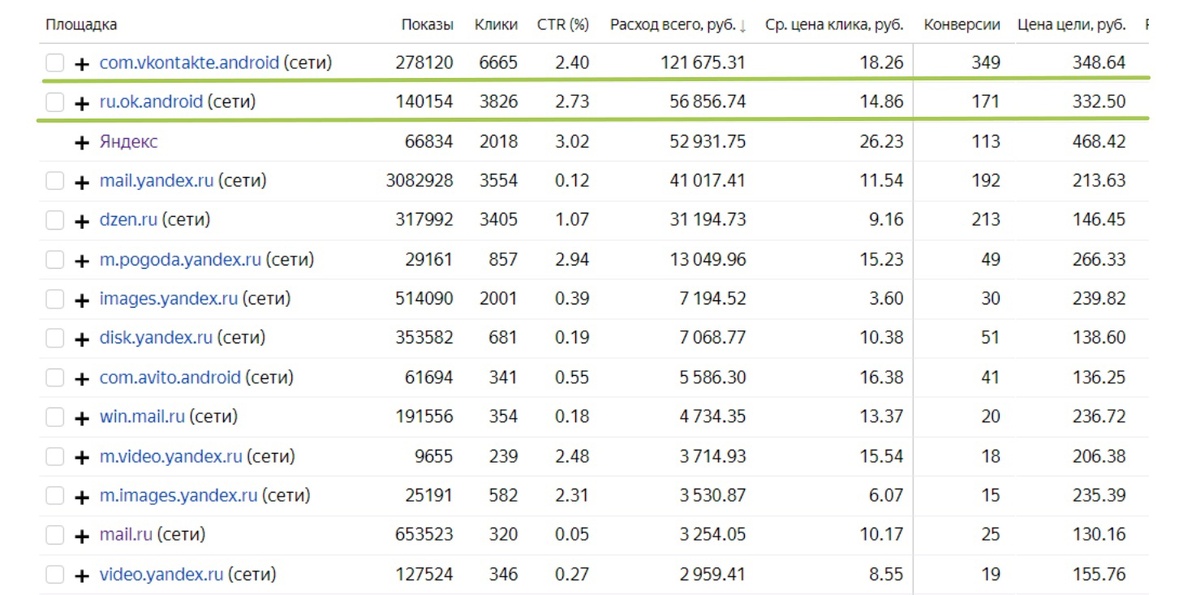This screenshot has height=595, width=1200.
Task: Open the Яндекс platform link
Action: [128, 141]
